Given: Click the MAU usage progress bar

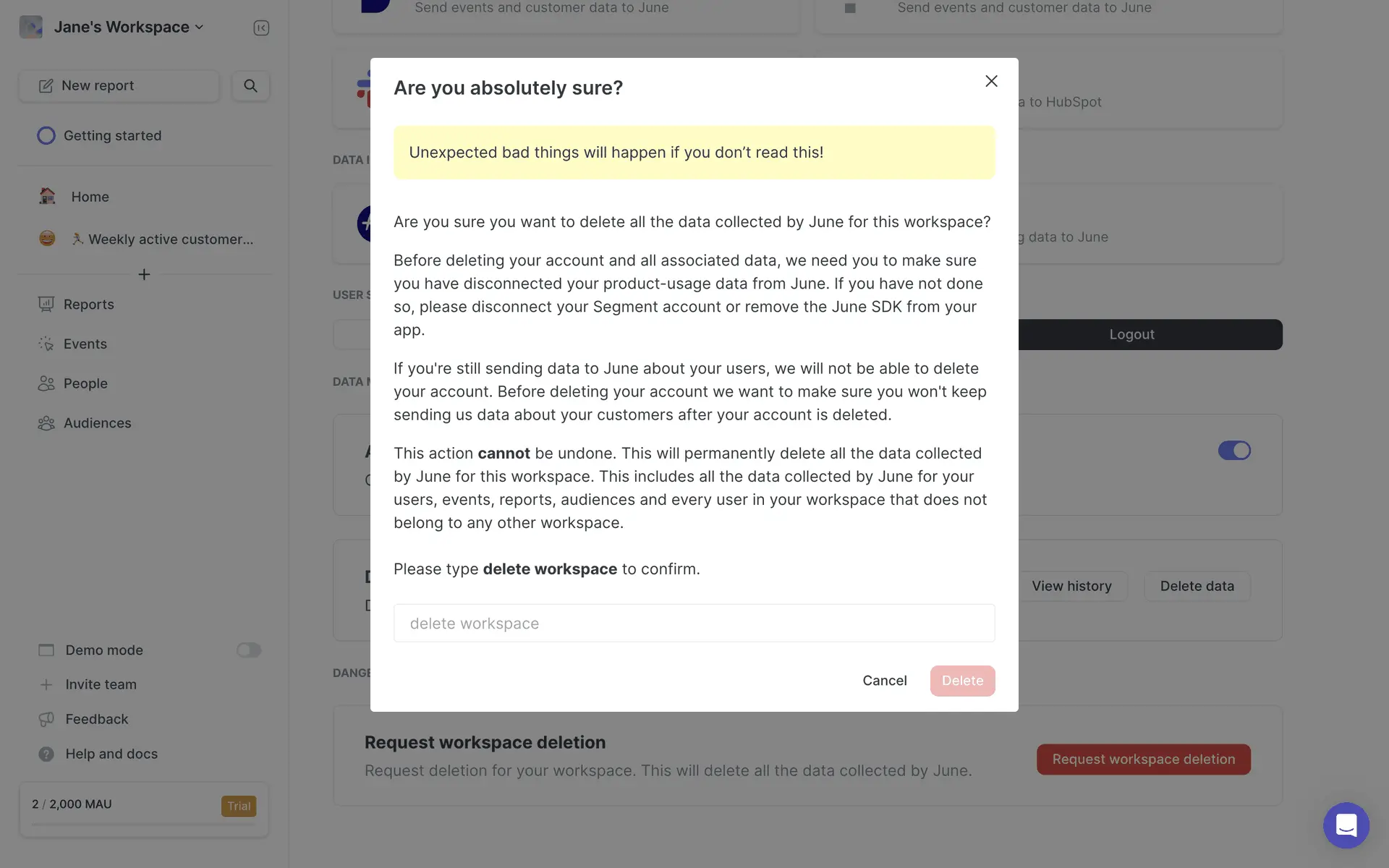Looking at the screenshot, I should coord(143,825).
